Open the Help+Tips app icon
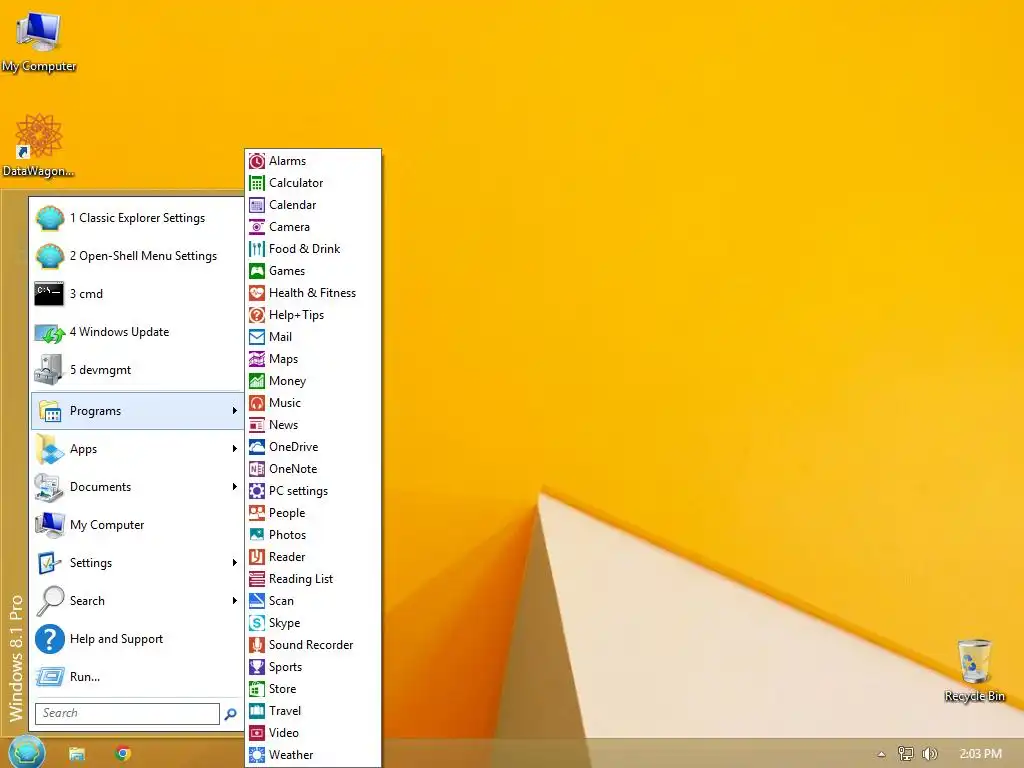This screenshot has height=768, width=1024. click(x=257, y=315)
